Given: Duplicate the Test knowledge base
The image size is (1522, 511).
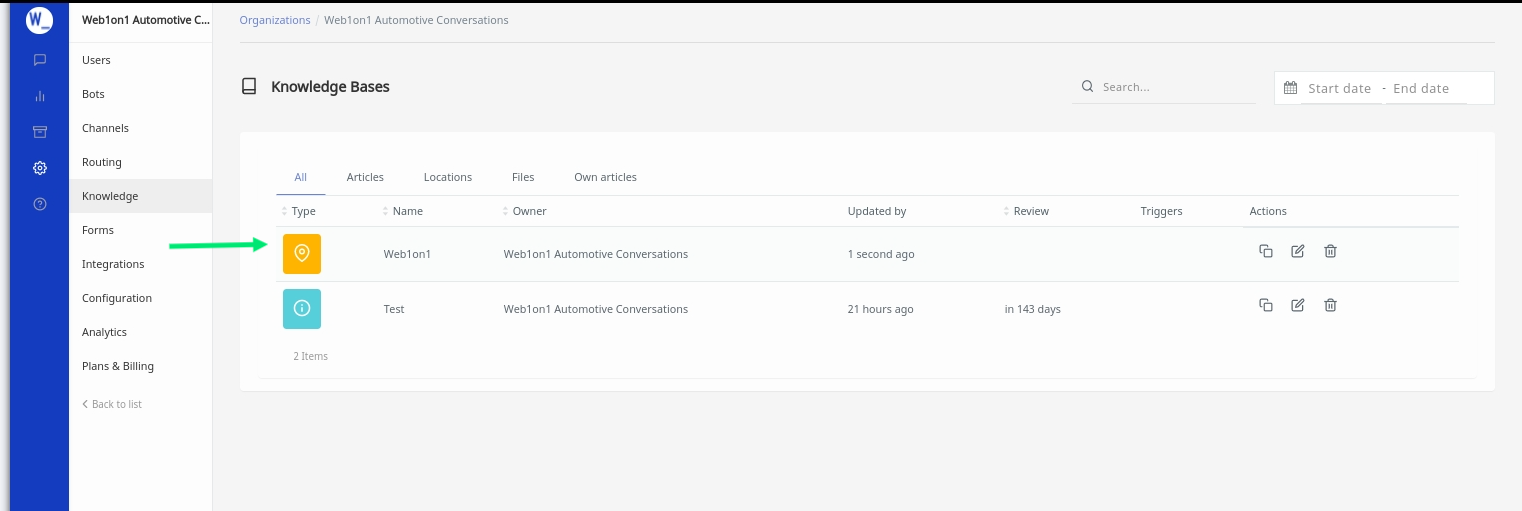Looking at the screenshot, I should click(x=1266, y=305).
